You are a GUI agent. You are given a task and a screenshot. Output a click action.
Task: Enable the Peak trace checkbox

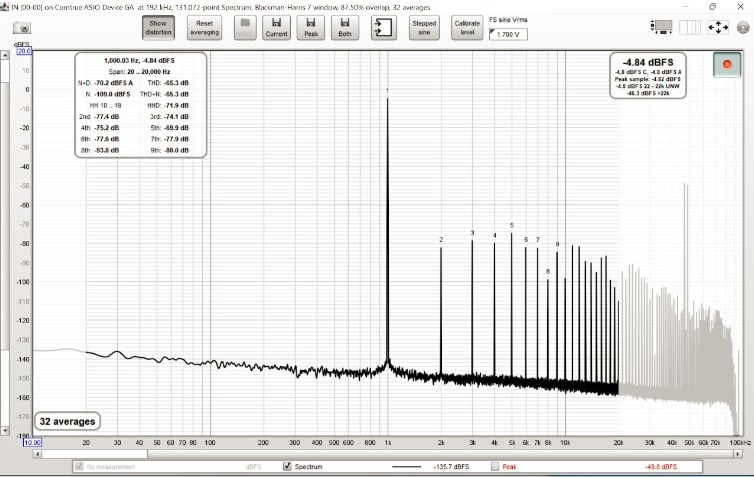tap(494, 466)
